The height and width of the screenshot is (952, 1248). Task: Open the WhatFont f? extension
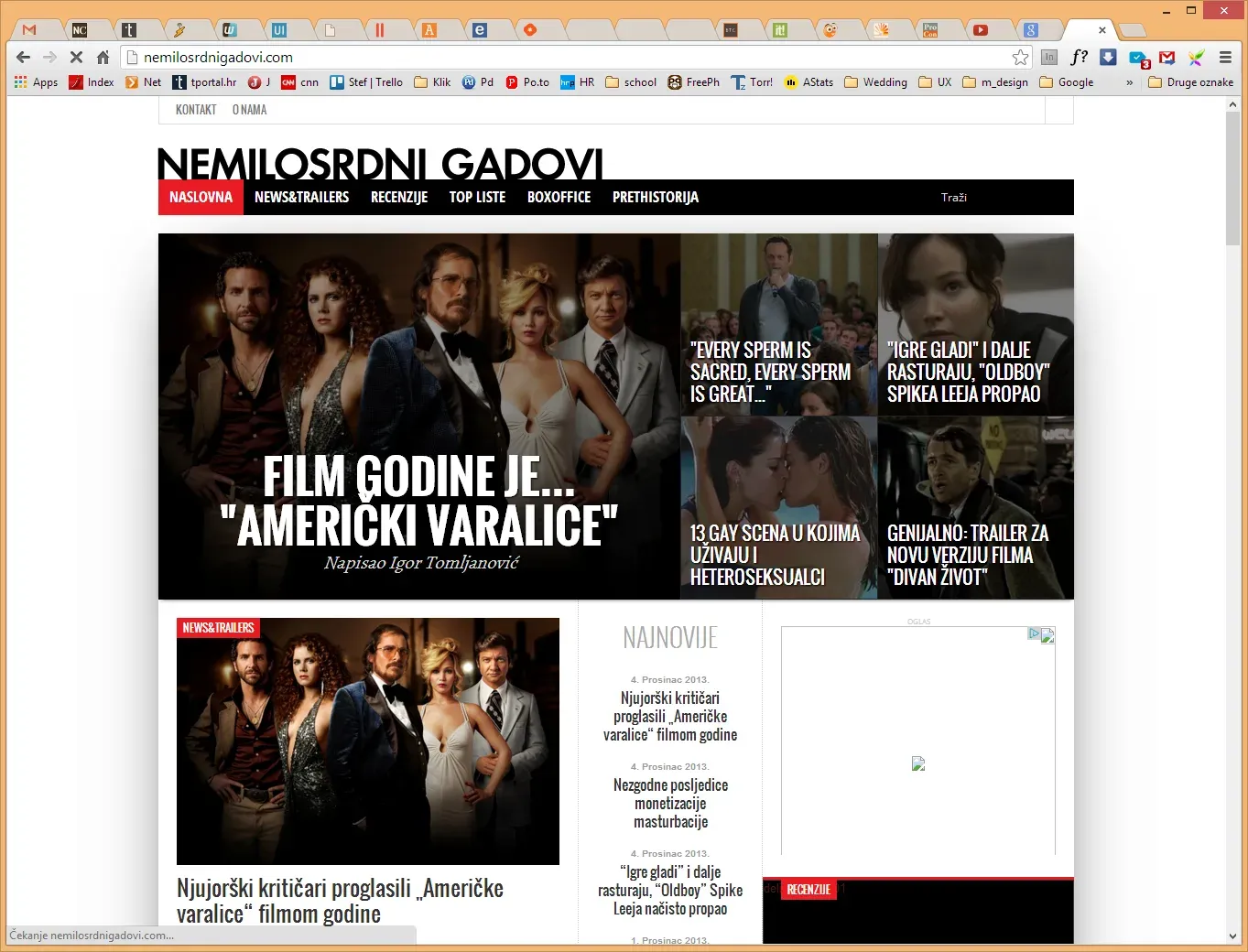pos(1079,57)
